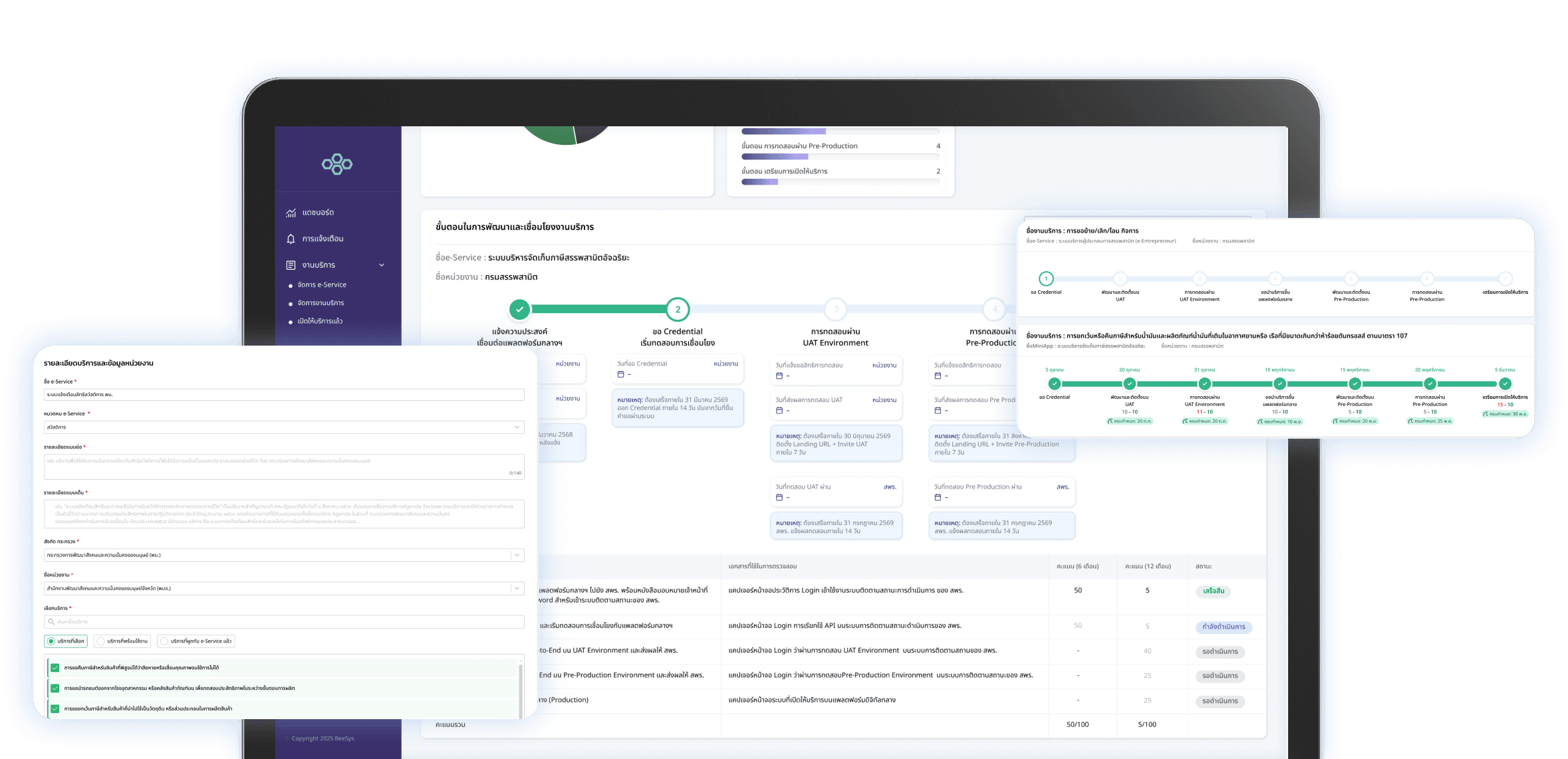
Task: Open the แดชบอร์ด dashboard chart icon
Action: [291, 213]
